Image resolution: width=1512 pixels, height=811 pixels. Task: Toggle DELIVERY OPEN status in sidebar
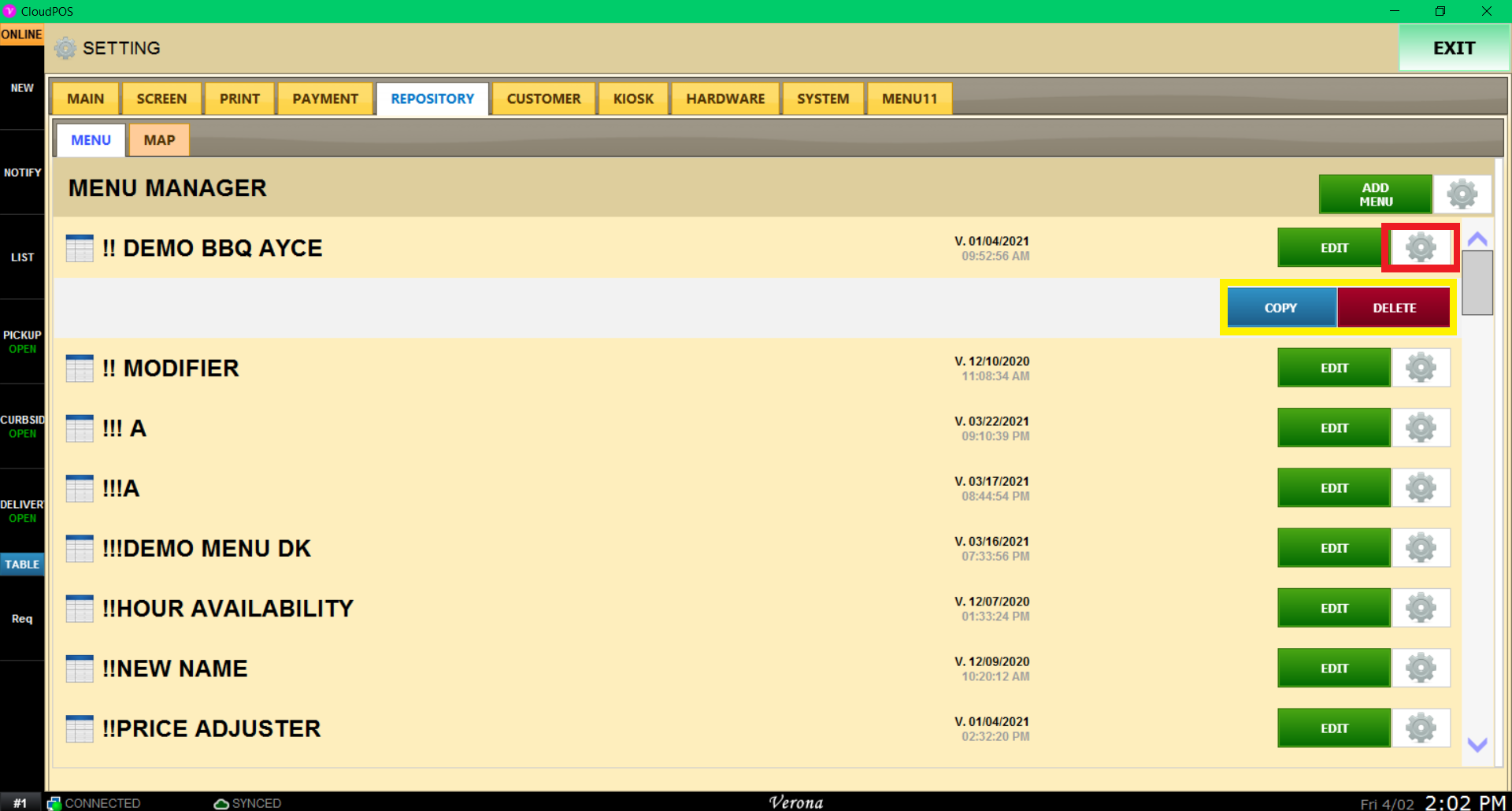pos(22,511)
